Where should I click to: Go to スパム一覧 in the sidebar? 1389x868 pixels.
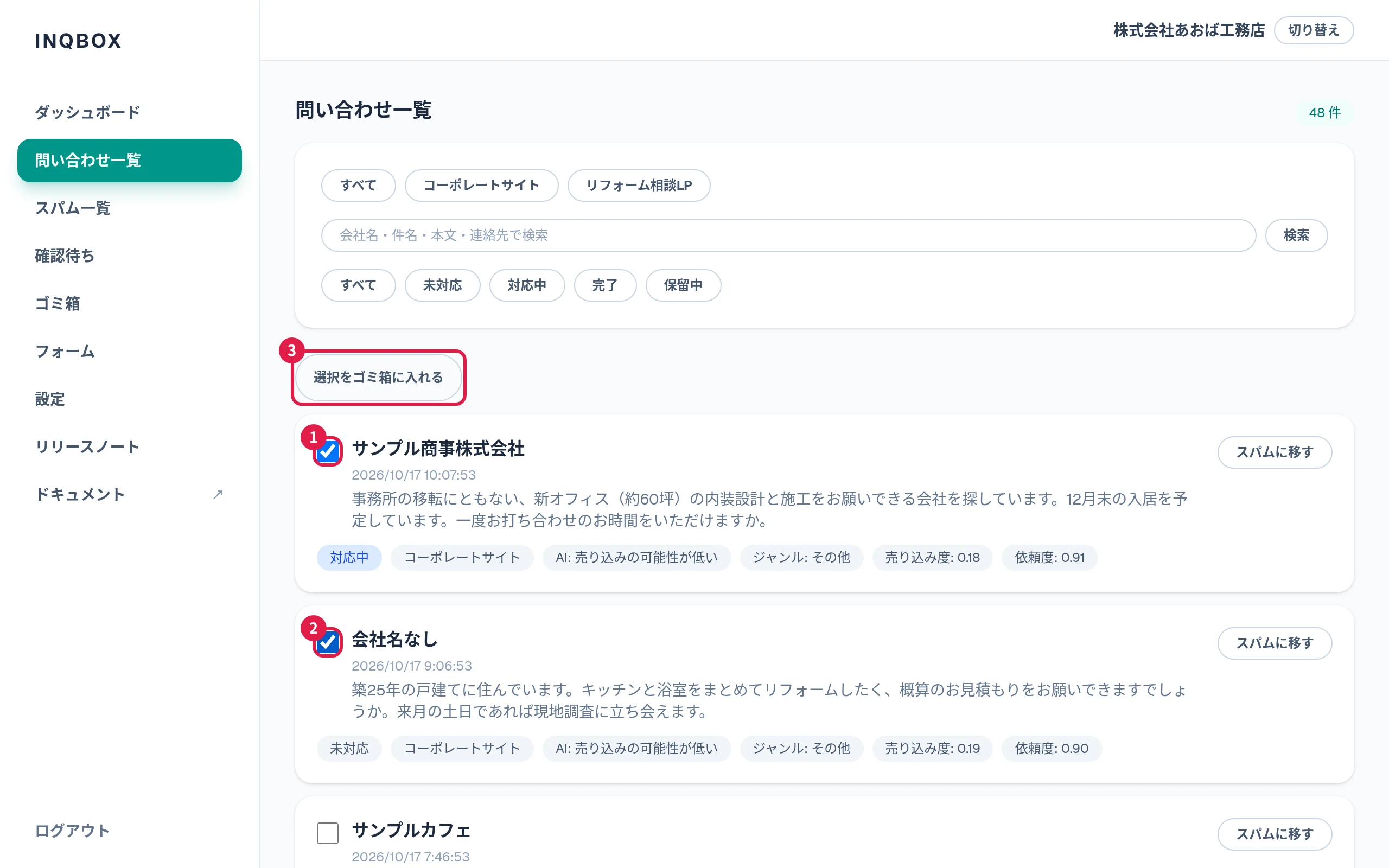(130, 208)
